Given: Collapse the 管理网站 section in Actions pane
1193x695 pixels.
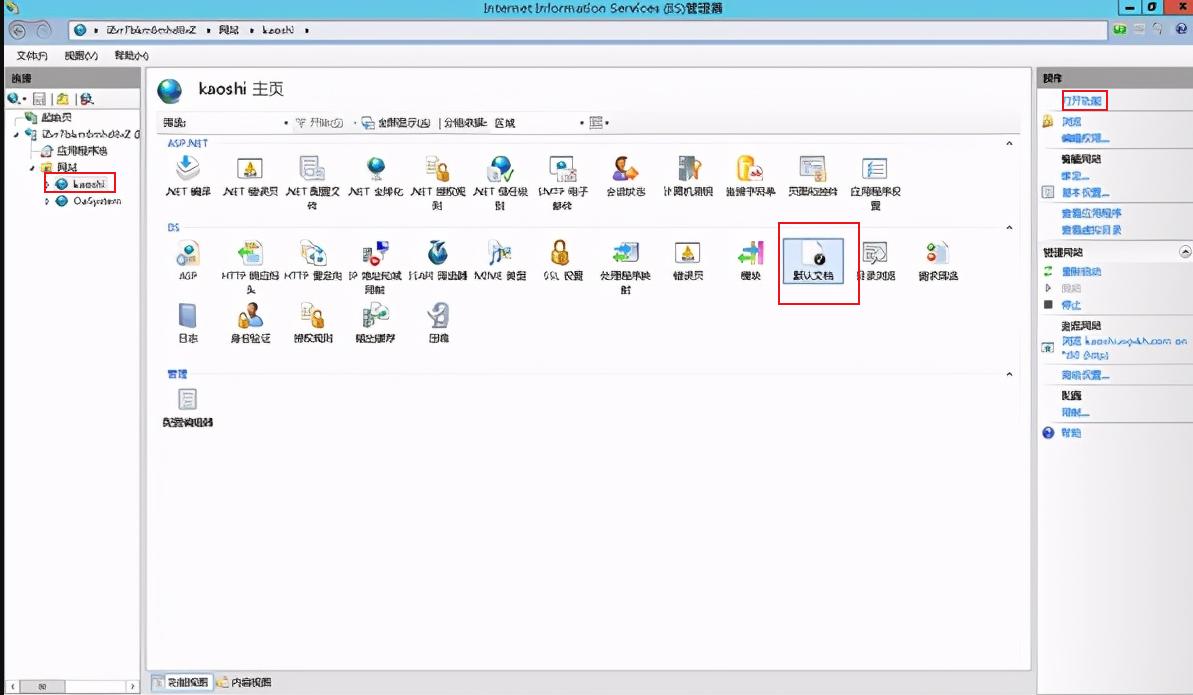Looking at the screenshot, I should point(1185,251).
